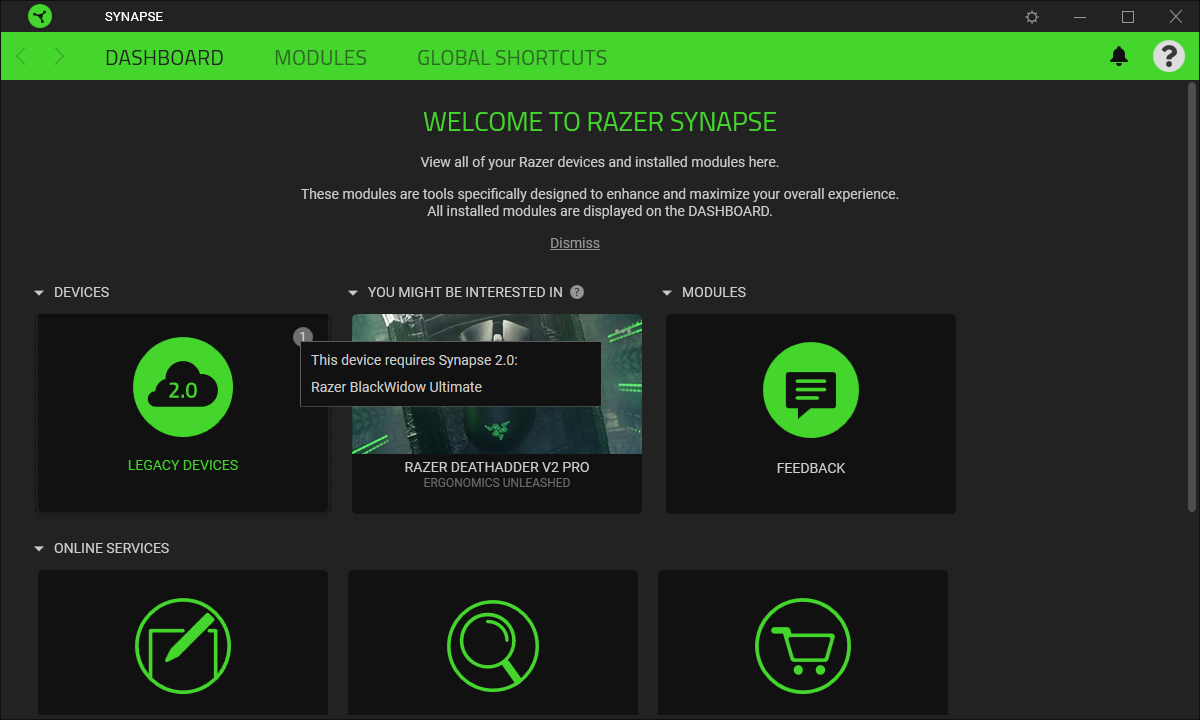Open the Global Shortcuts tab
The width and height of the screenshot is (1200, 720).
coord(512,58)
